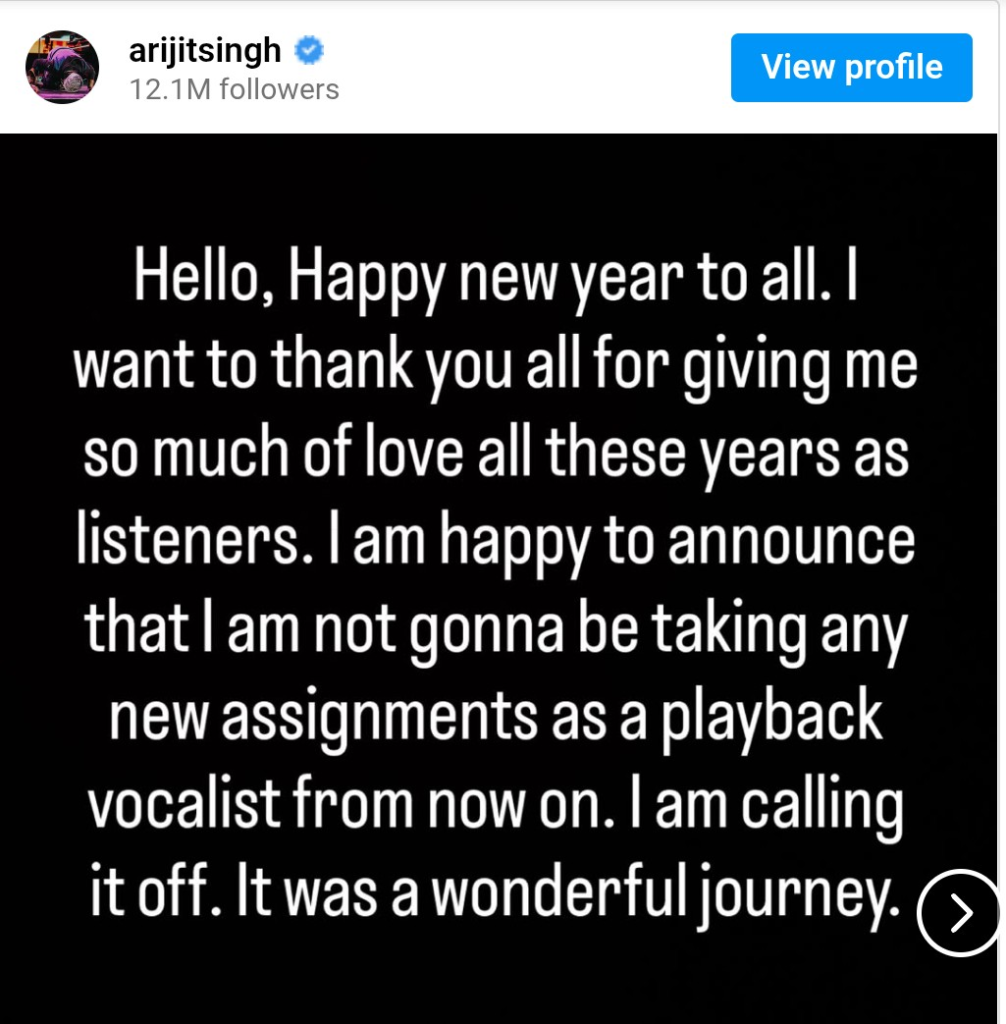Click the 12.1M followers count

pyautogui.click(x=234, y=90)
